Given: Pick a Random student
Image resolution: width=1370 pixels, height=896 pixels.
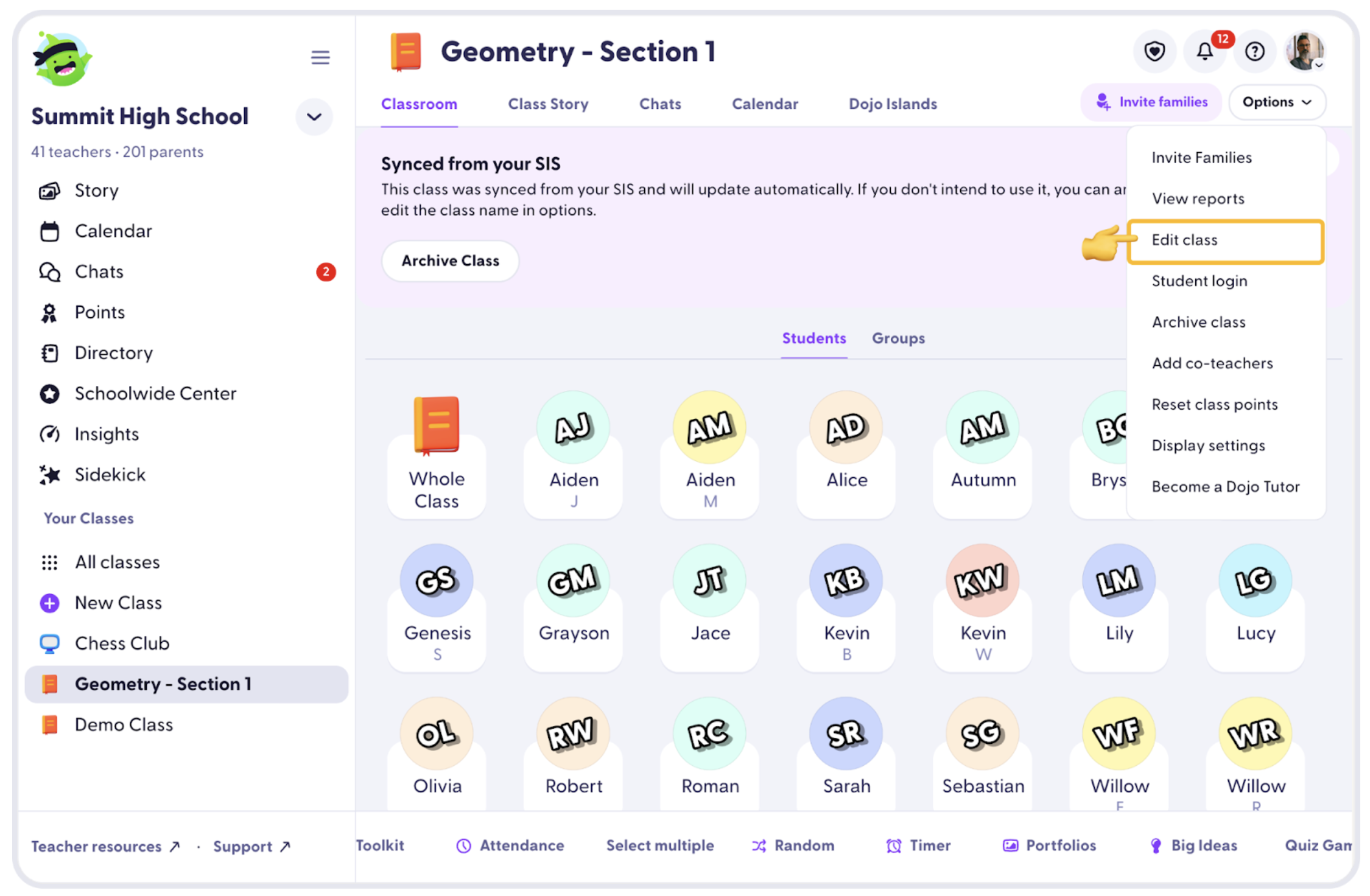Looking at the screenshot, I should [793, 845].
